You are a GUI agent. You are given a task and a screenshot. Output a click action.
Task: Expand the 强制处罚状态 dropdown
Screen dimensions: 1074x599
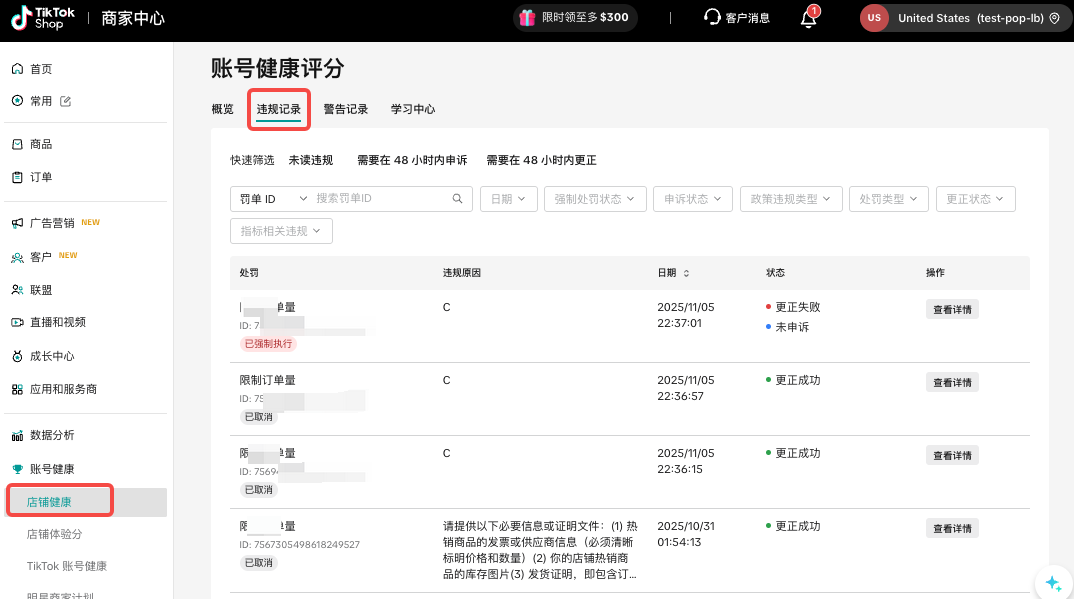coord(595,199)
